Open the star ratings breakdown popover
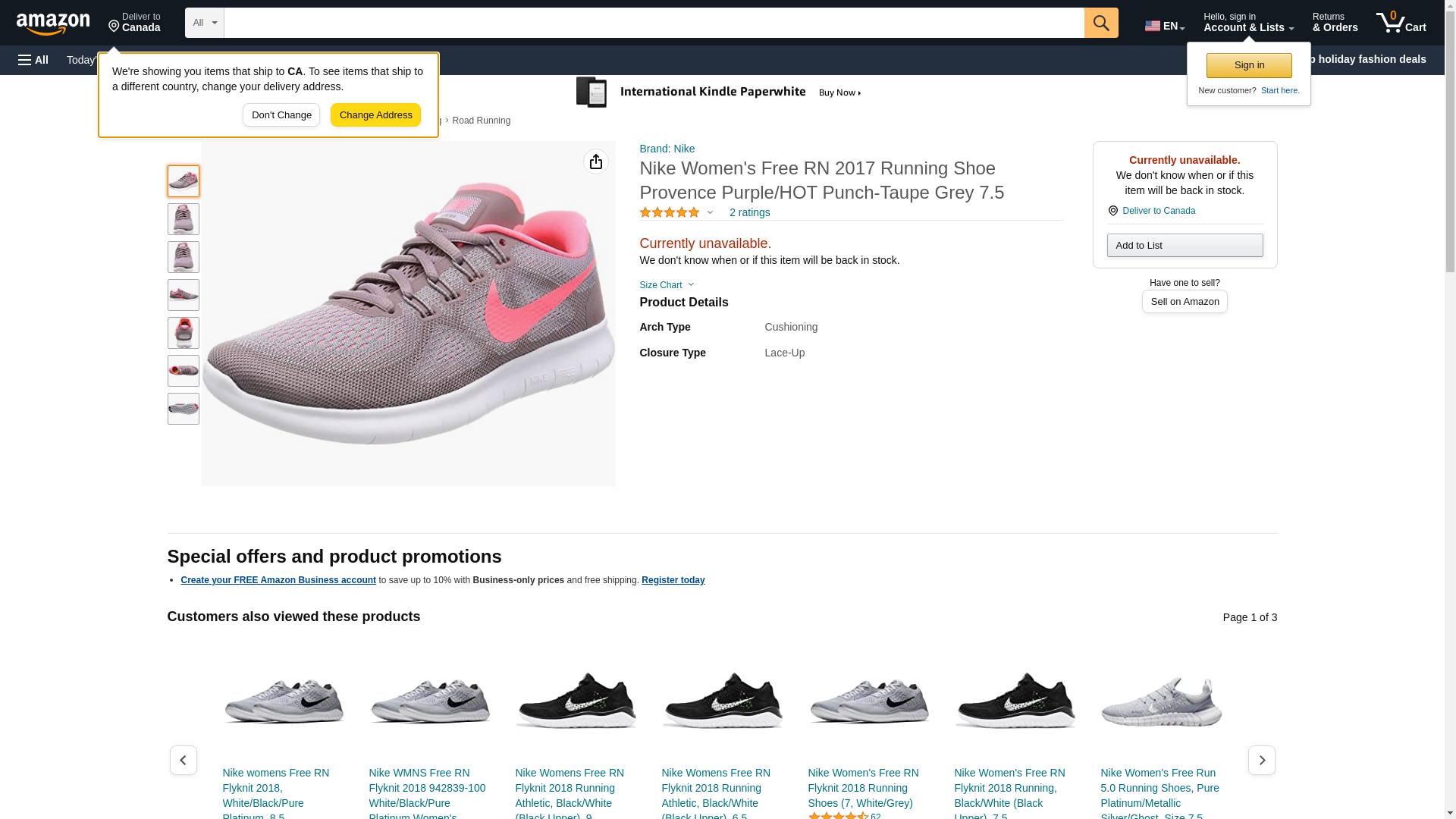The height and width of the screenshot is (819, 1456). [676, 213]
